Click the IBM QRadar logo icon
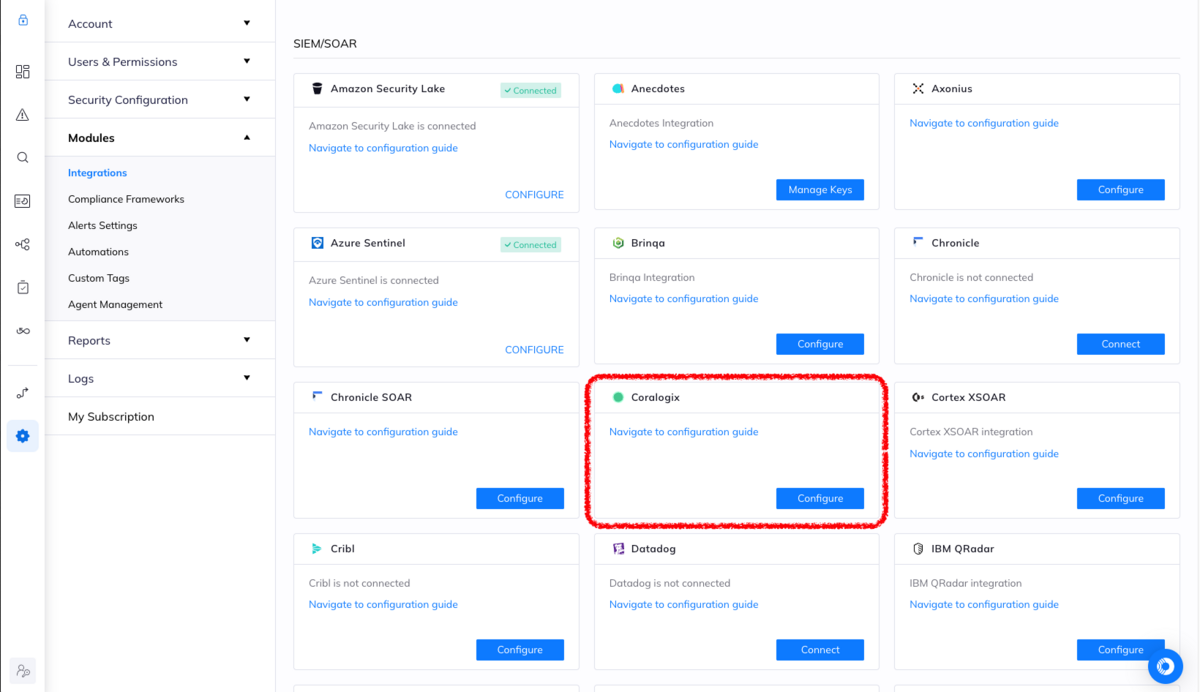Viewport: 1200px width, 692px height. point(918,549)
